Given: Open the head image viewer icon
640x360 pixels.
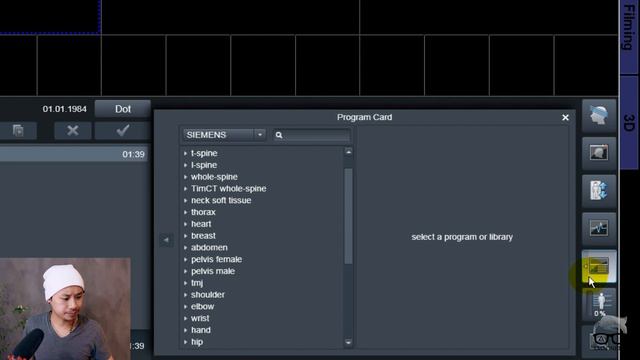Looking at the screenshot, I should point(599,153).
